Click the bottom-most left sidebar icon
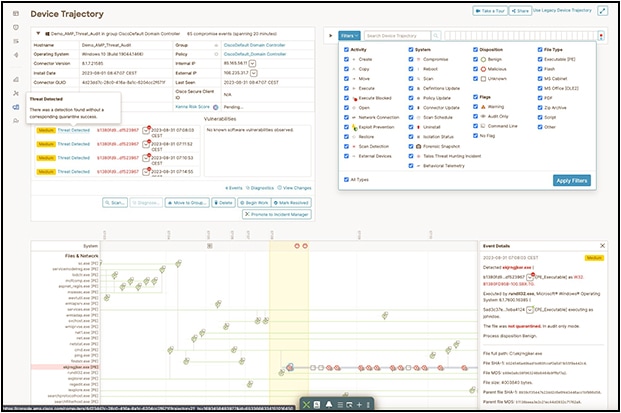Screen dimensions: 621x413 coord(16,121)
